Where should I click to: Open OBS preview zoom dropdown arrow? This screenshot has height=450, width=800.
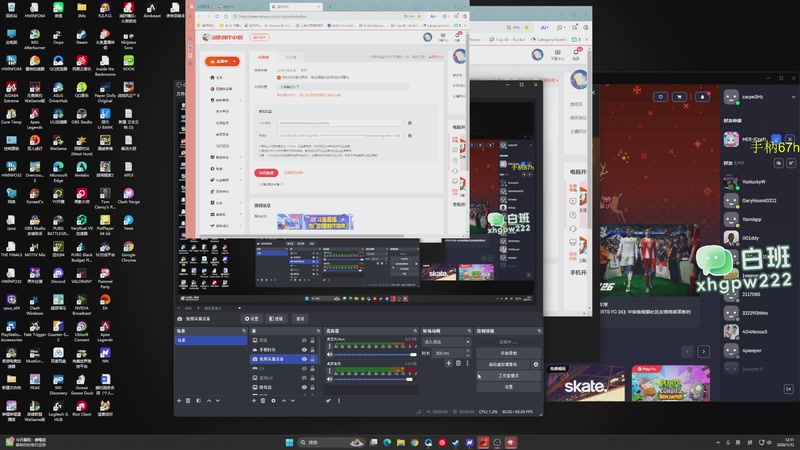tap(239, 308)
